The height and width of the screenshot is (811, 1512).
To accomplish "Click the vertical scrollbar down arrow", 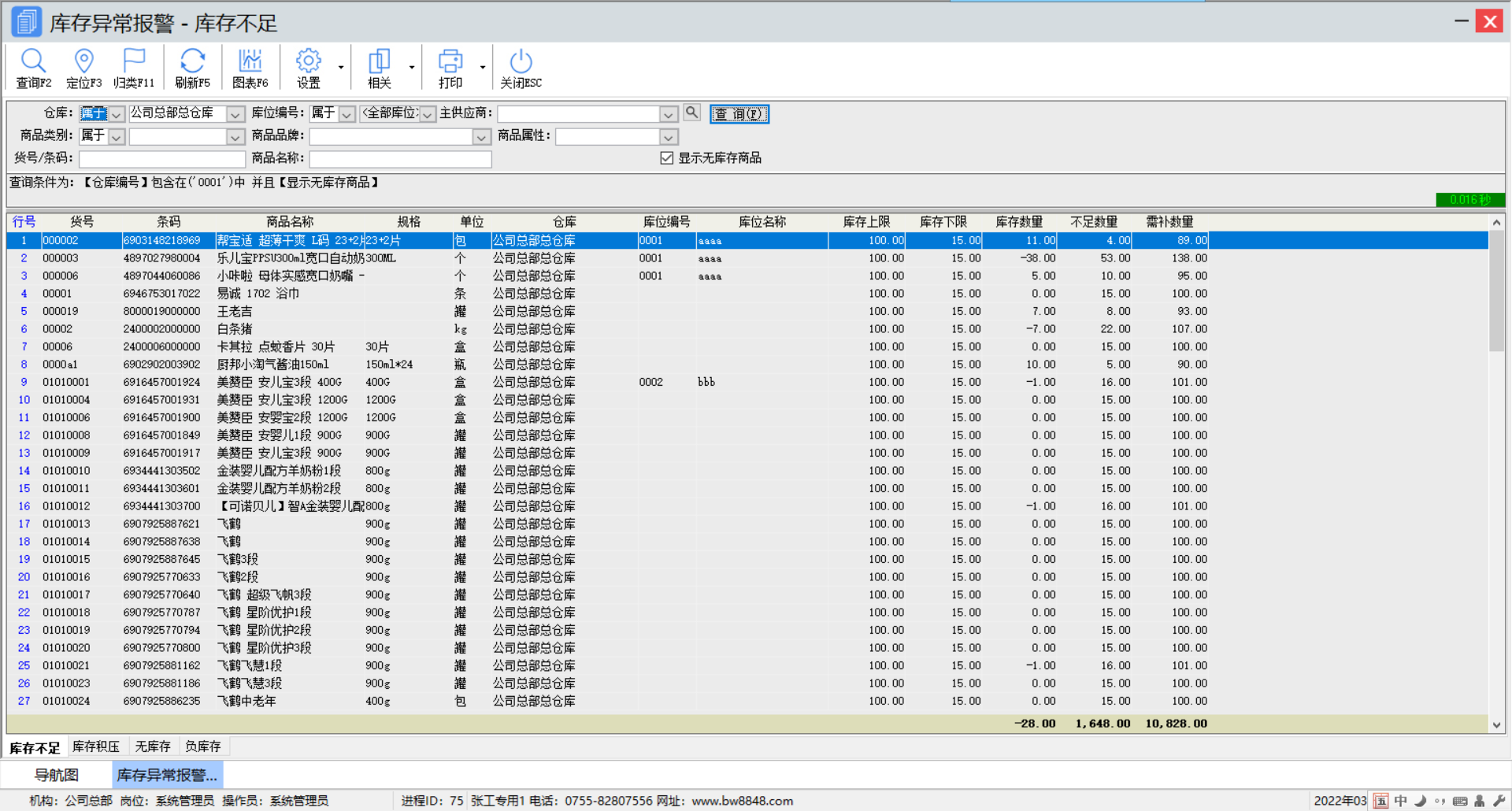I will point(1496,725).
